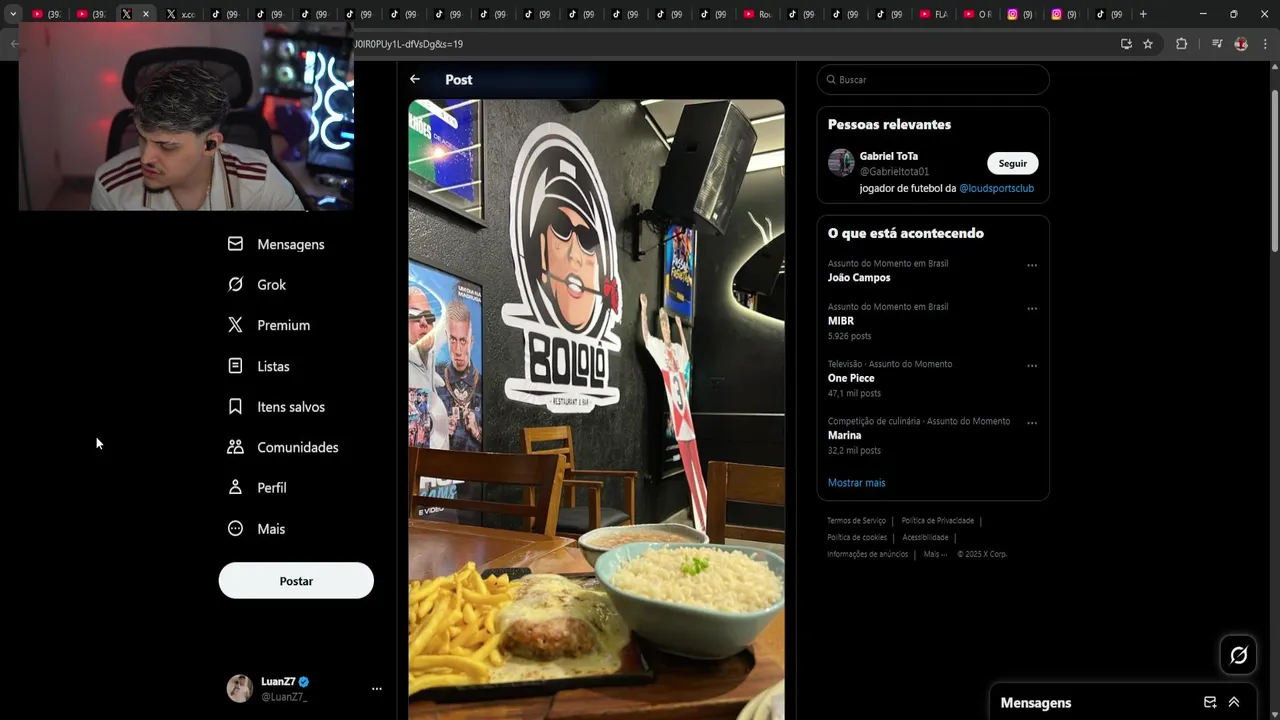Switch to the x.co browser tab
Screen dimensions: 1280x720
pos(181,14)
